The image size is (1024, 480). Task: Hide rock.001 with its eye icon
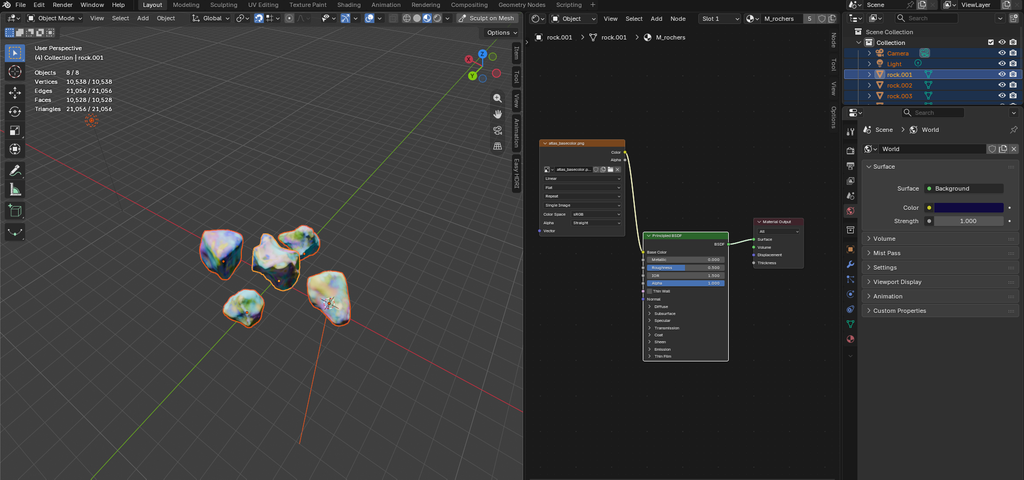click(x=1002, y=74)
